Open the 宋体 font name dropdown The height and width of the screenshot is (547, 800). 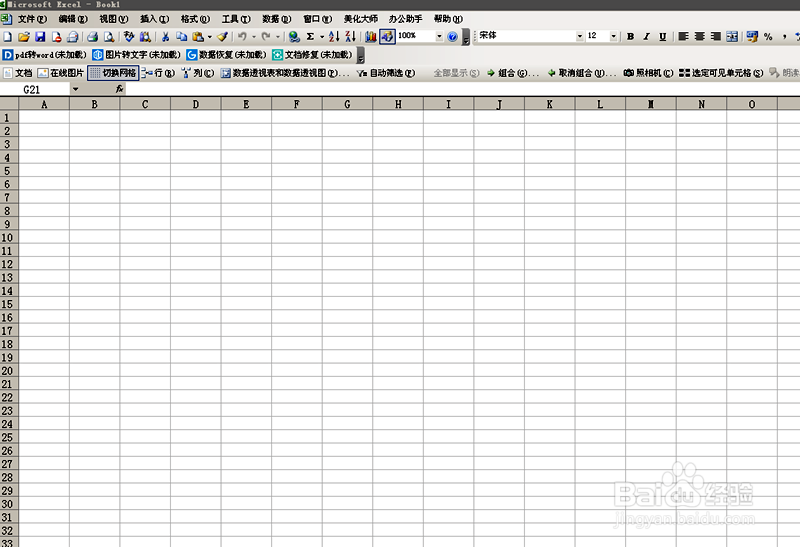coord(580,36)
